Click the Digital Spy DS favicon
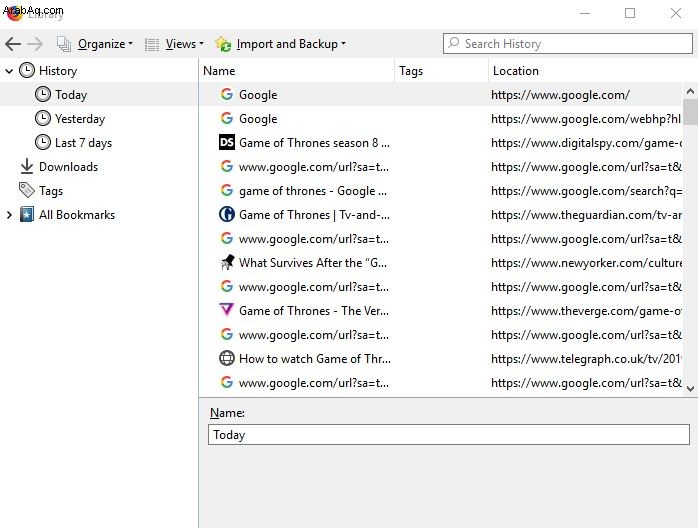Viewport: 698px width, 528px height. pos(227,142)
